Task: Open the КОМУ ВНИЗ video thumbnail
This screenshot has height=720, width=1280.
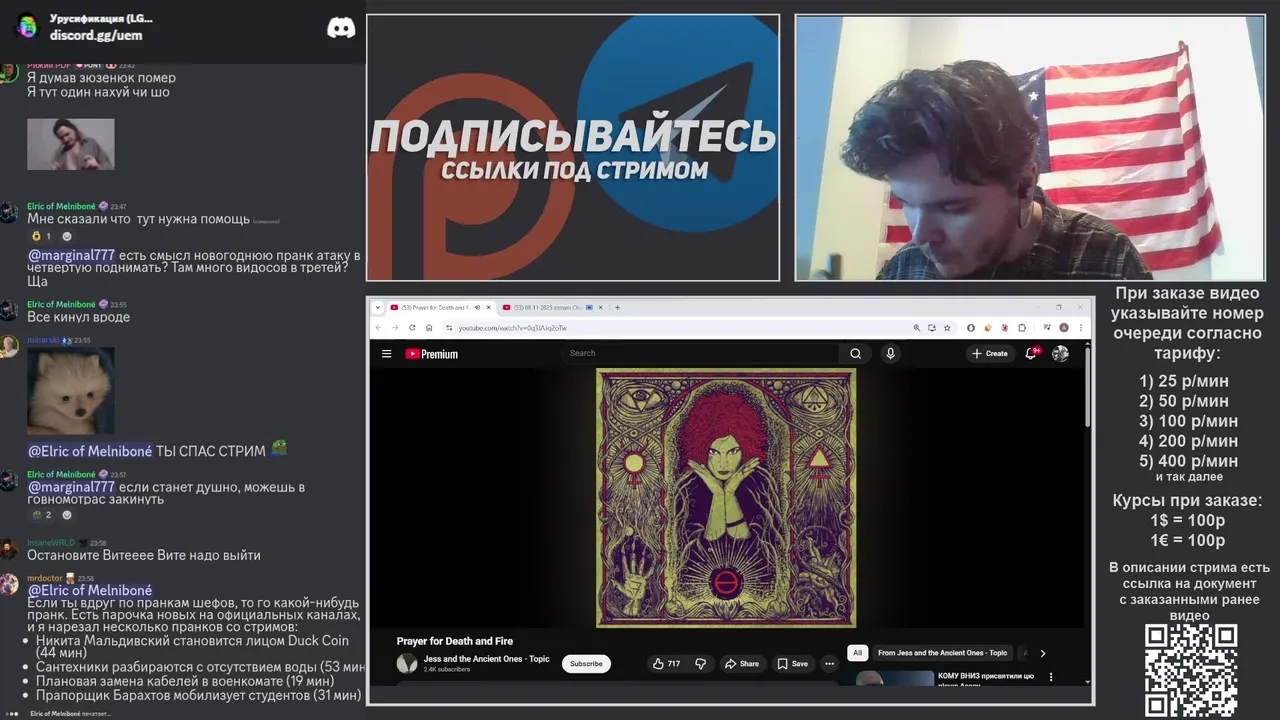Action: [x=894, y=677]
